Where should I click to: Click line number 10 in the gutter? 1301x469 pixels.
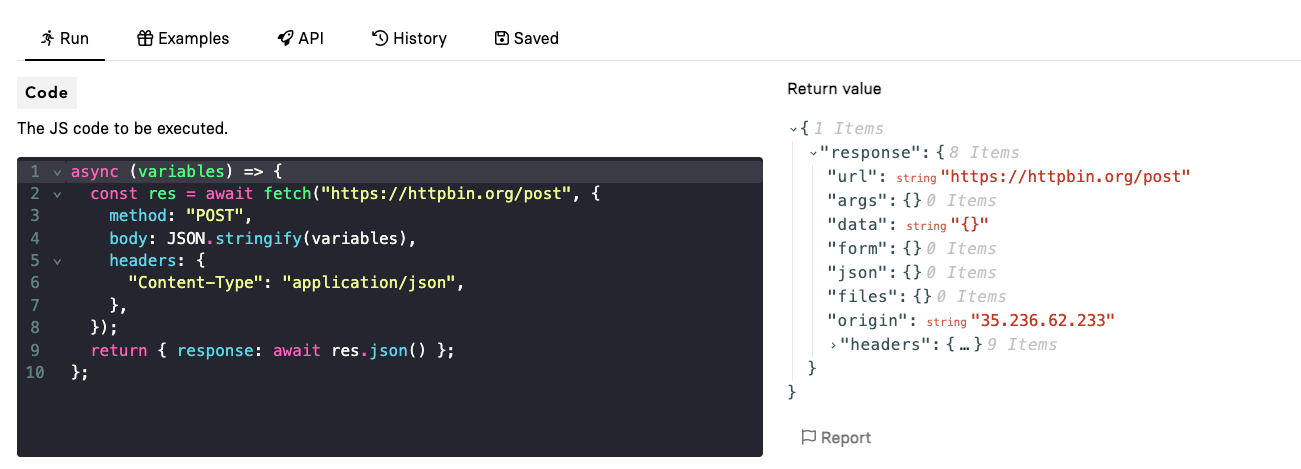click(34, 372)
